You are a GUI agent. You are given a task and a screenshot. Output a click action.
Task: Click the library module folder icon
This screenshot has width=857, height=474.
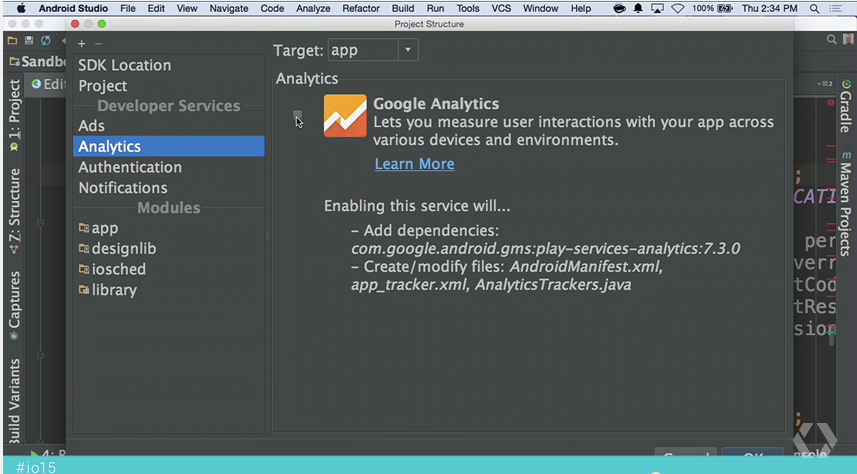(x=84, y=289)
